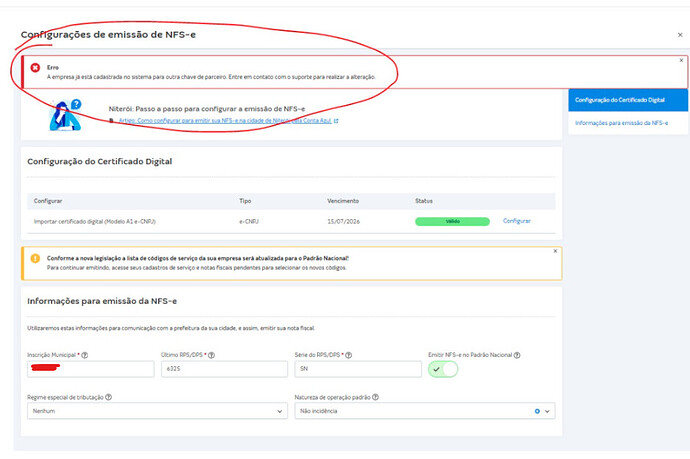Click help icon beside Emitir NFS-e no Padrão Nacional

[x=517, y=355]
